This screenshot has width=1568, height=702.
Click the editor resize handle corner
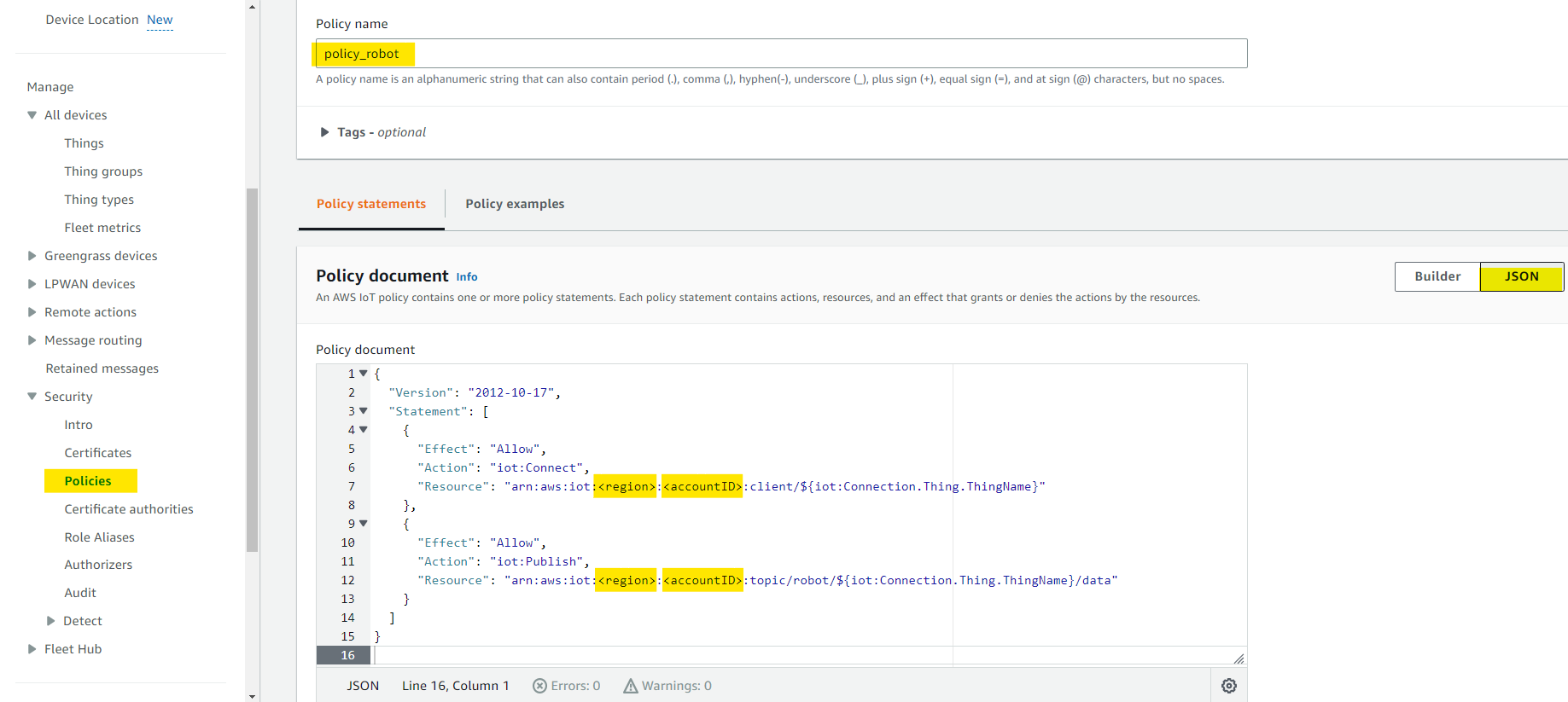point(1239,658)
